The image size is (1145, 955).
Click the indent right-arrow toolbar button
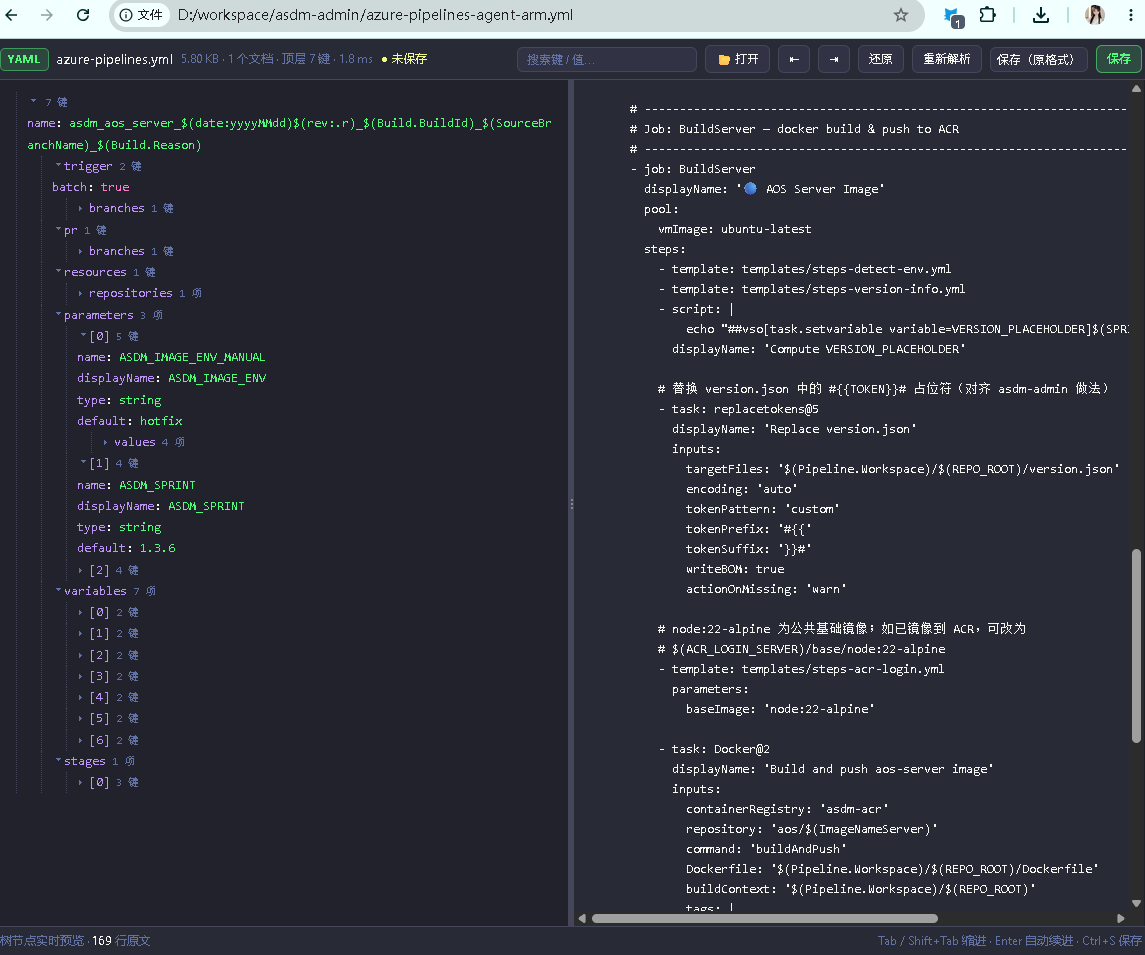click(834, 59)
